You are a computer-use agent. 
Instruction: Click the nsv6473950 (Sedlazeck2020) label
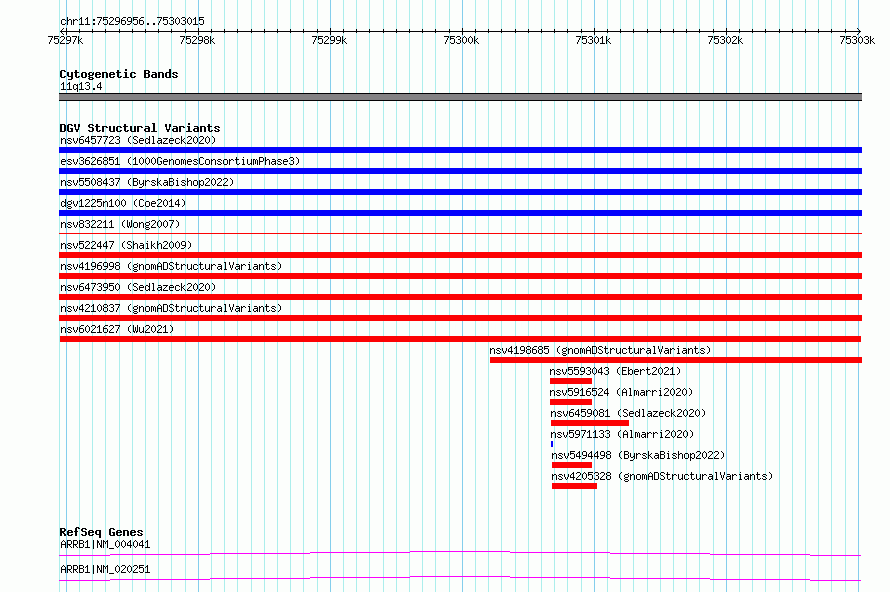[x=138, y=287]
